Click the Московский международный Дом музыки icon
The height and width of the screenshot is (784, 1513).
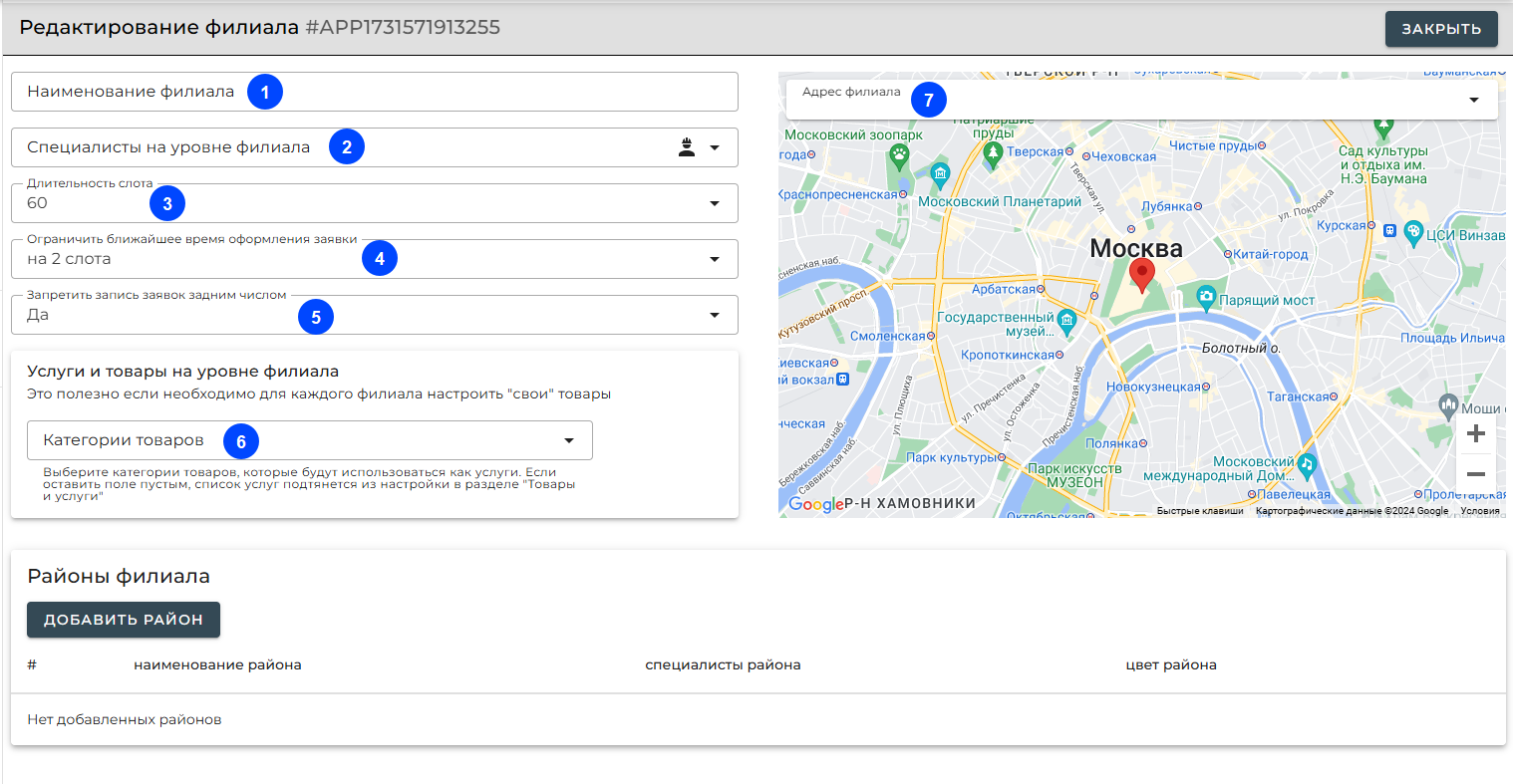click(1307, 463)
